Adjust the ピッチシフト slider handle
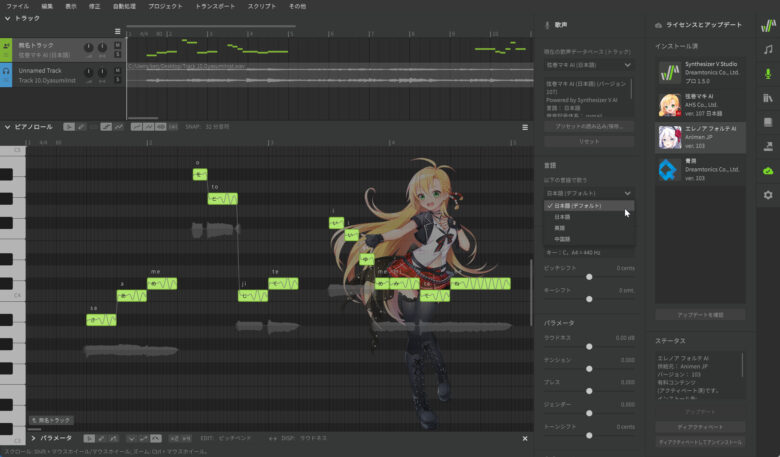This screenshot has width=780, height=457. (x=589, y=276)
